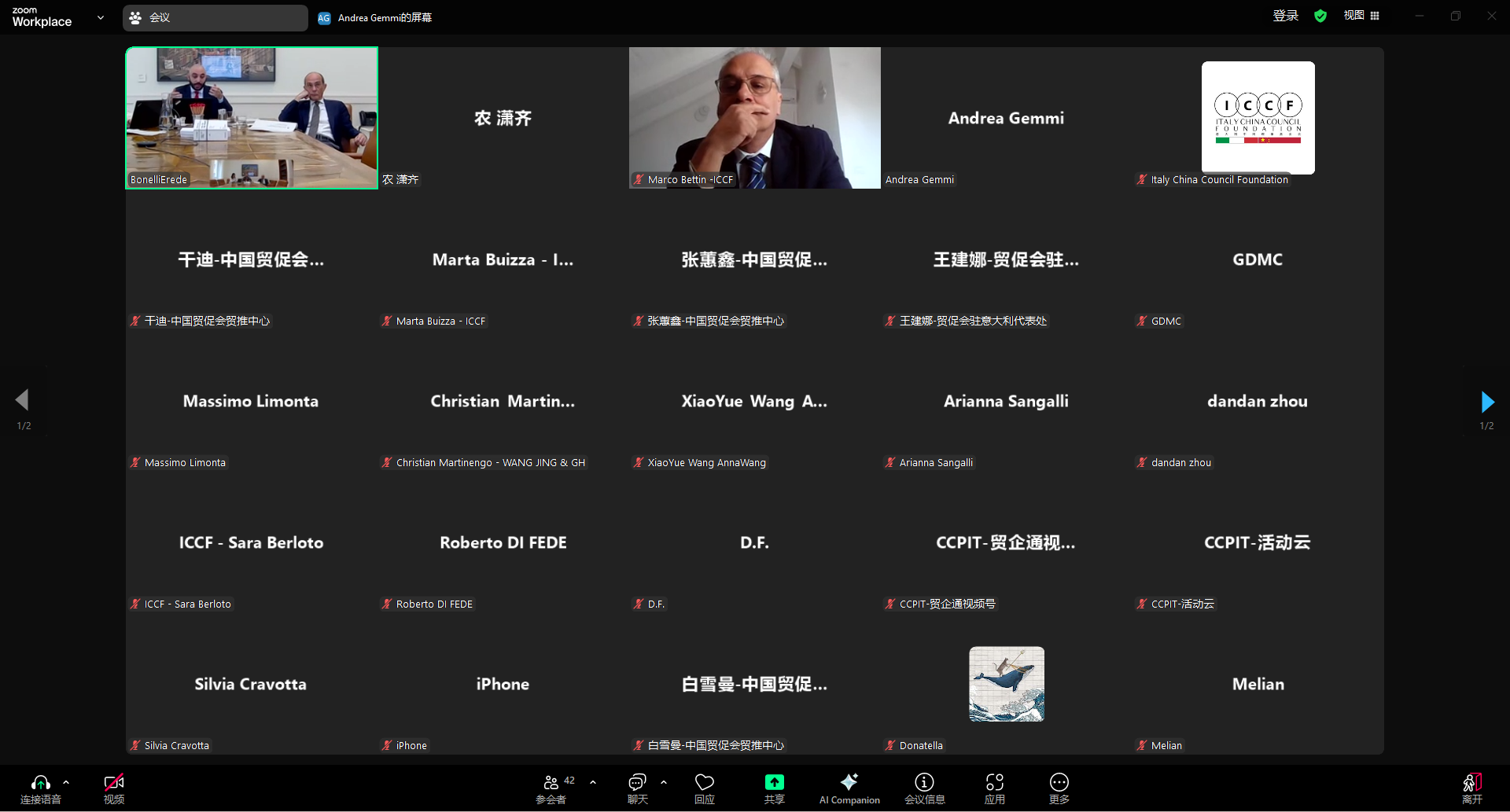Click the green security shield icon
This screenshot has width=1510, height=812.
pos(1320,16)
